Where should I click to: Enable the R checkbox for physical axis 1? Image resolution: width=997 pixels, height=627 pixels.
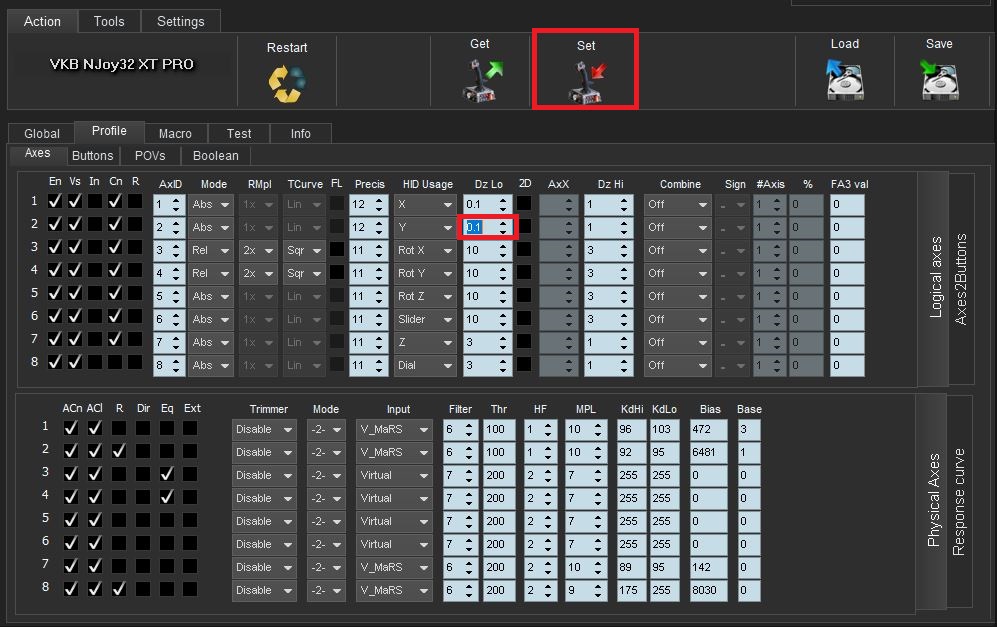click(x=119, y=429)
